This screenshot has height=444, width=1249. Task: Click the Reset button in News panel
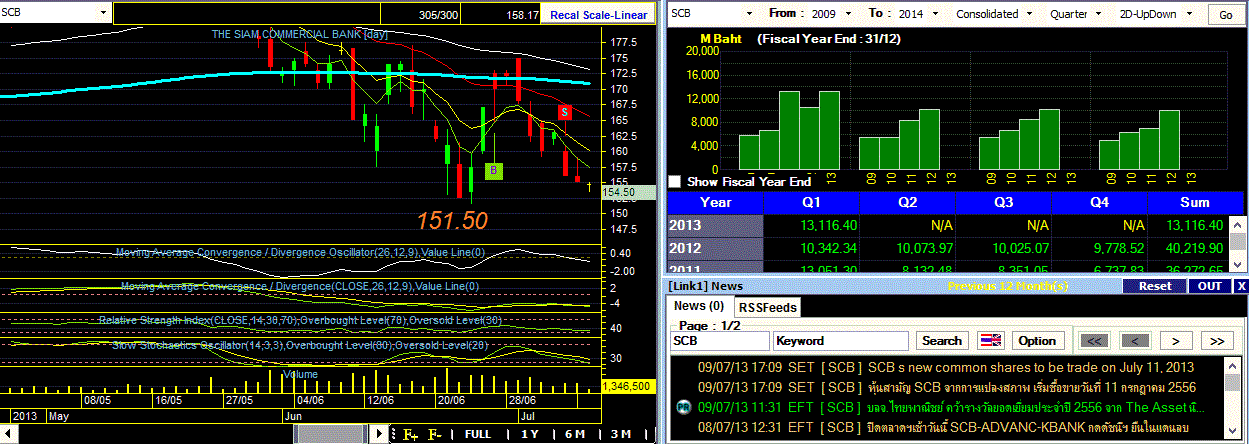point(1154,286)
